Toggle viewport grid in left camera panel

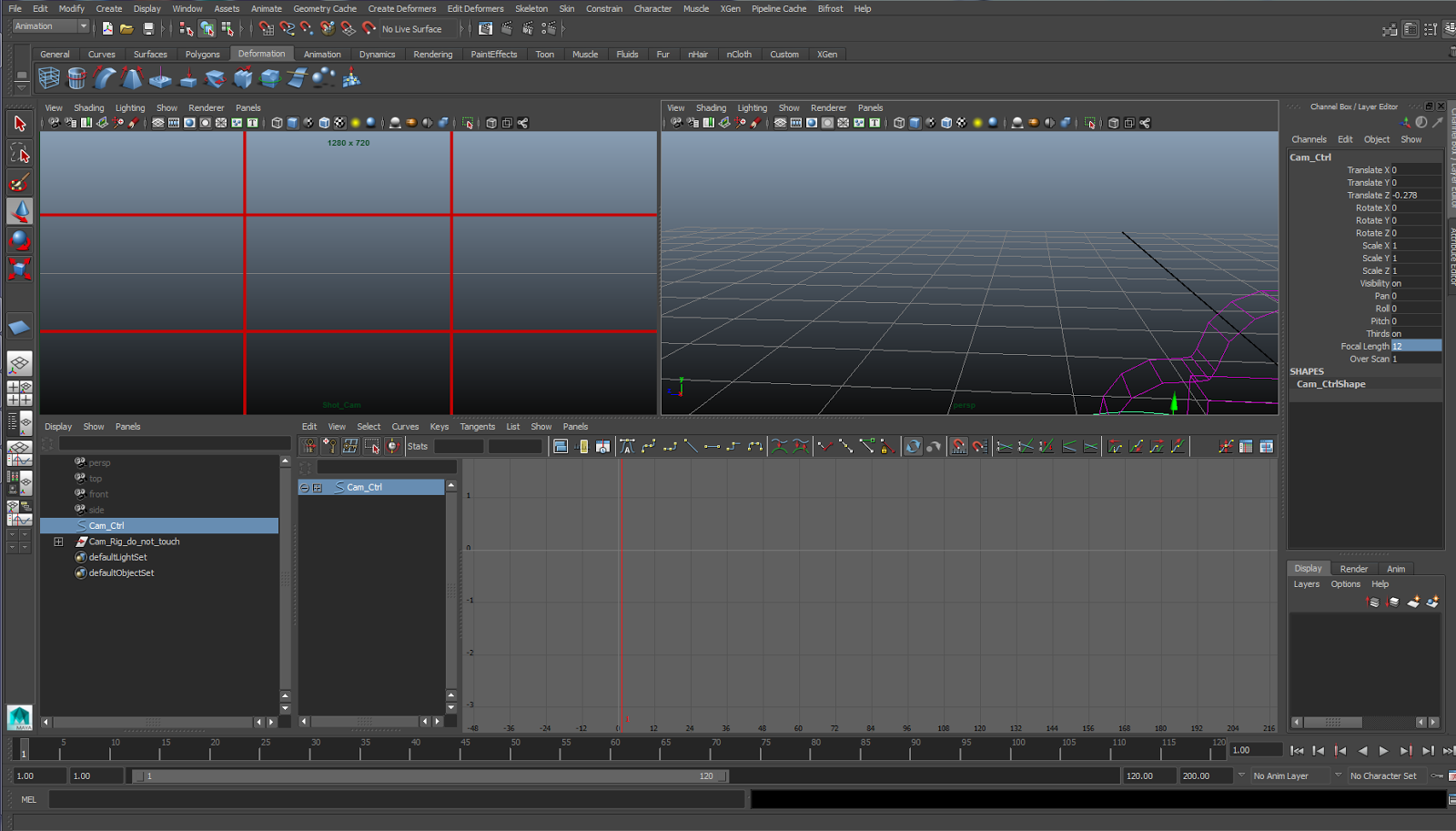(x=158, y=123)
